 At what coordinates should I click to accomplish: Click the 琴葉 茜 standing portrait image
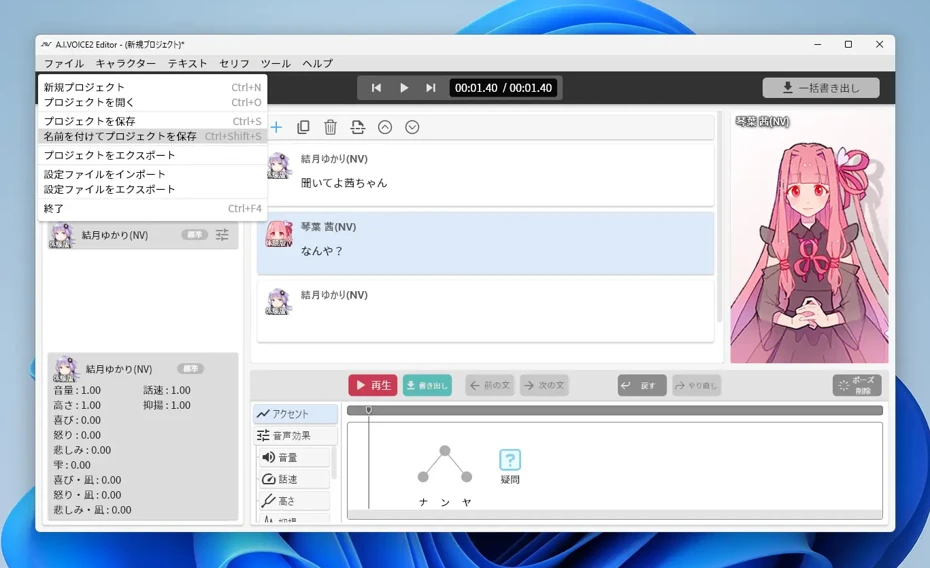810,237
